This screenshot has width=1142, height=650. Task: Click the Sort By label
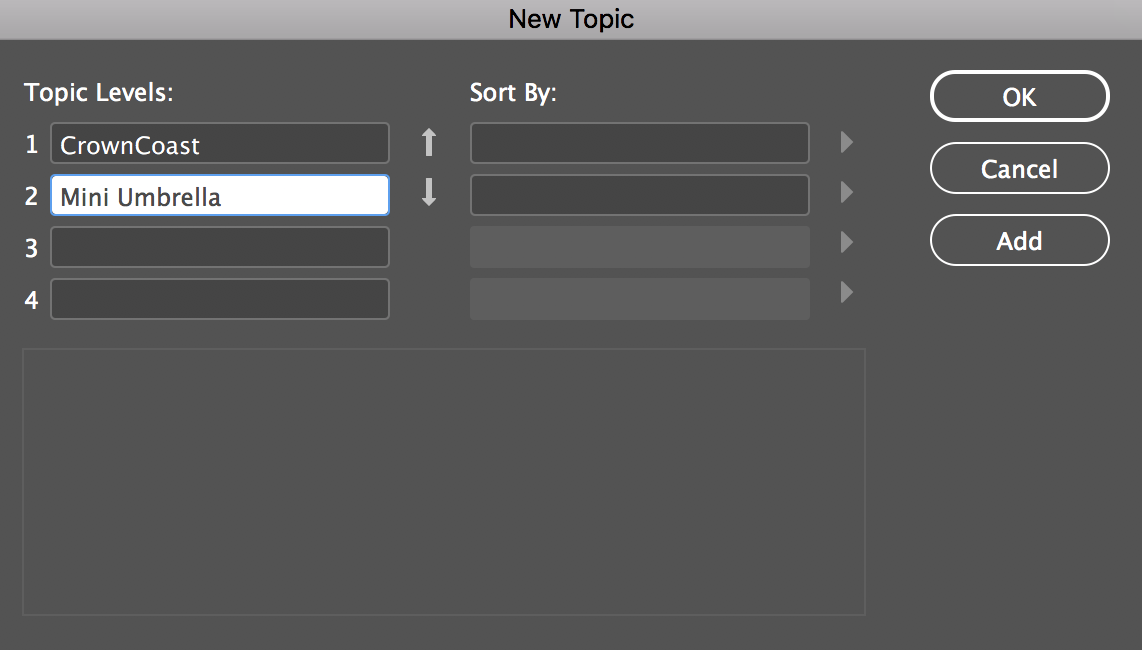click(513, 93)
